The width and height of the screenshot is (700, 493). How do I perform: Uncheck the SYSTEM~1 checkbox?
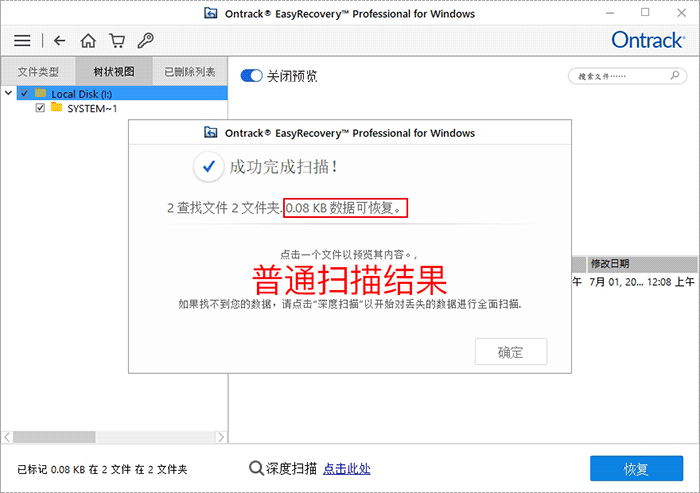40,108
